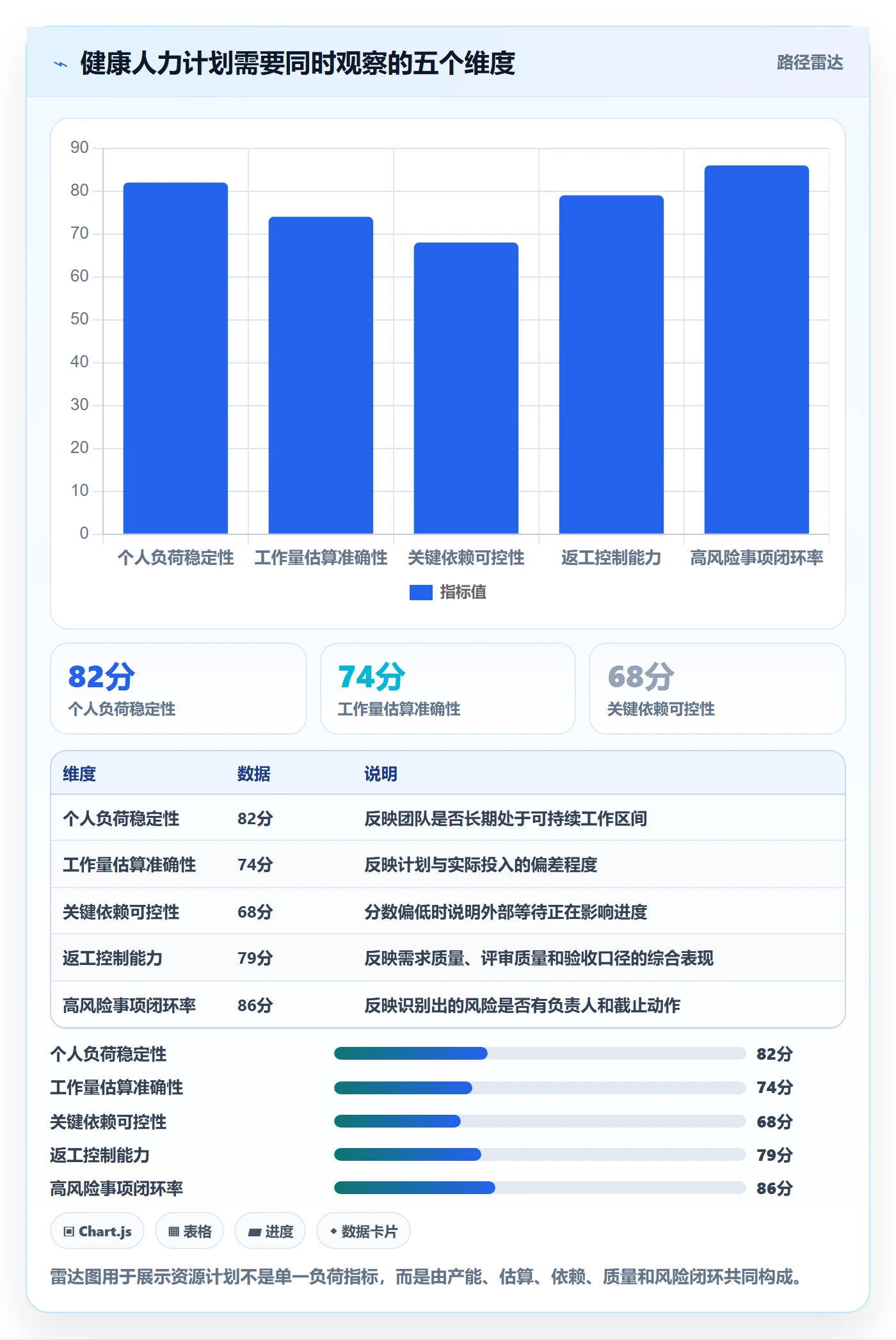
Task: Select the 高风险事项闭环率 table row name
Action: coord(129,1005)
